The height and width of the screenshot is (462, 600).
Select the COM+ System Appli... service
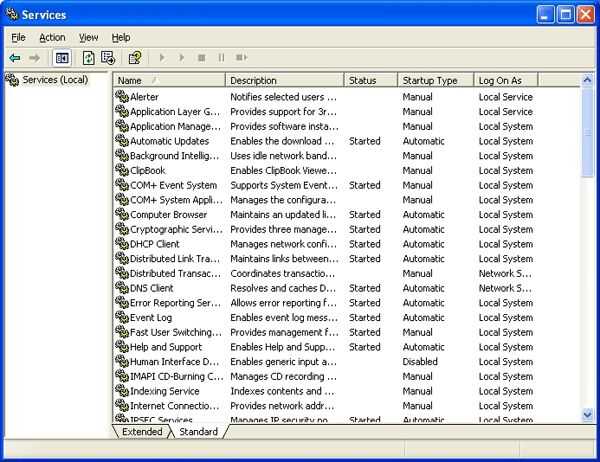(x=176, y=200)
